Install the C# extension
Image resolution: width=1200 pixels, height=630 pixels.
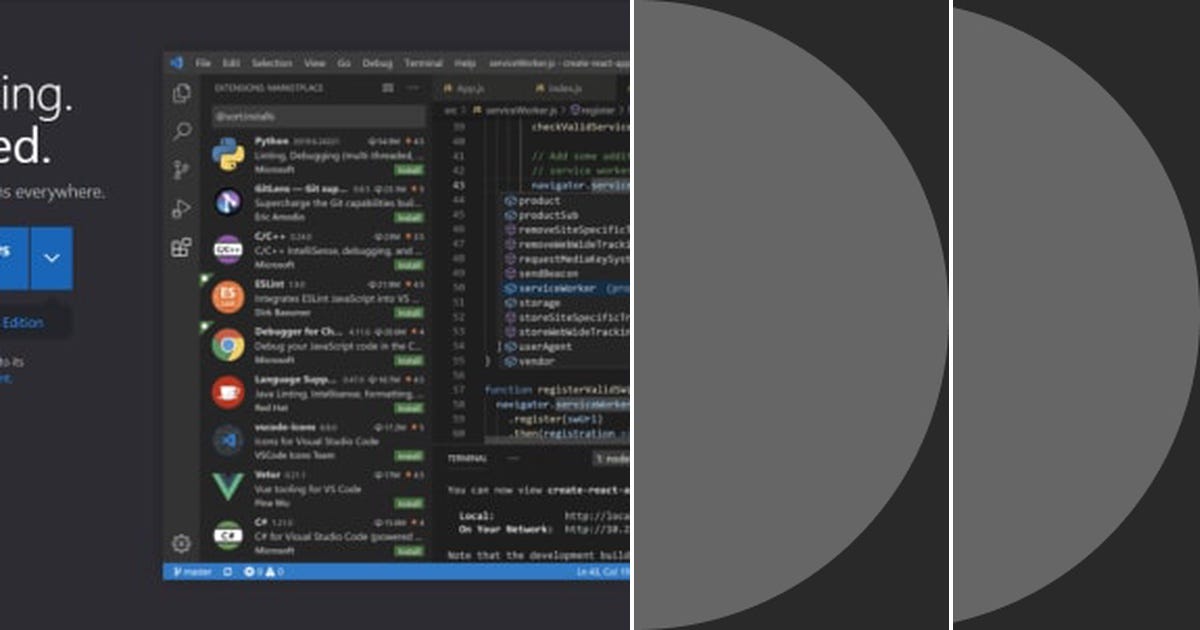(408, 550)
